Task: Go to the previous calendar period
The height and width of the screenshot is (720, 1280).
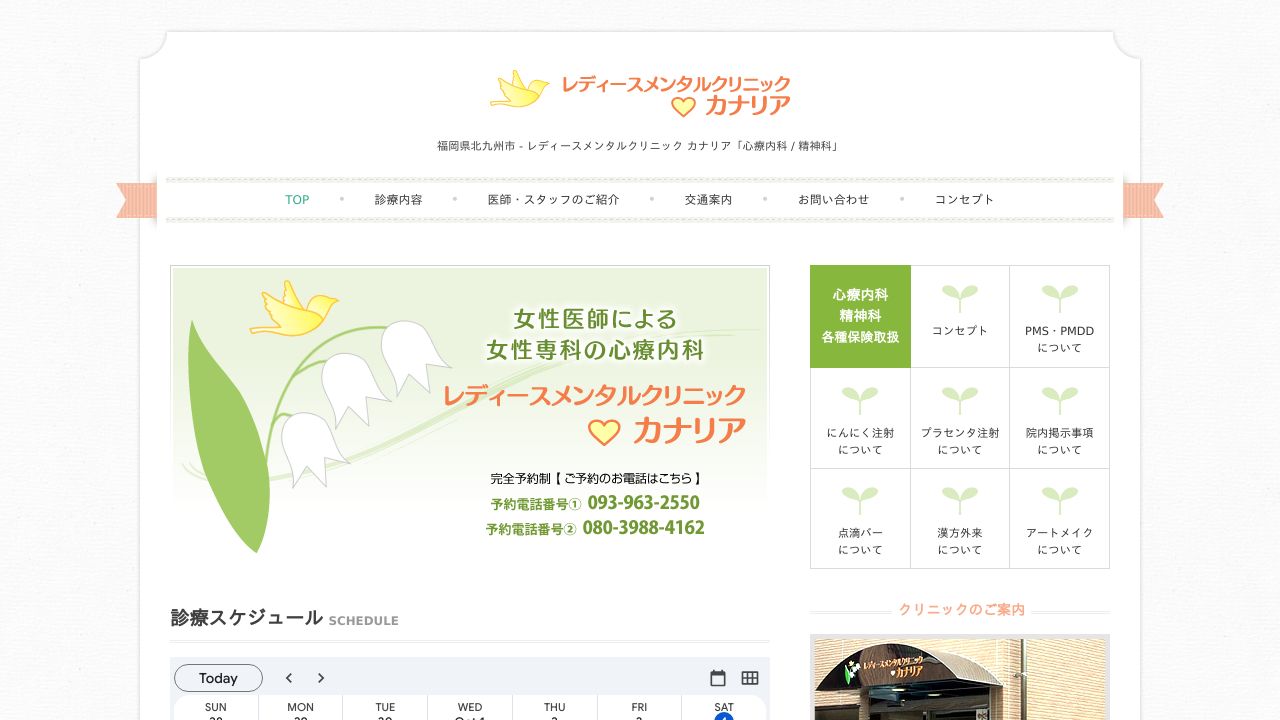Action: pos(289,678)
